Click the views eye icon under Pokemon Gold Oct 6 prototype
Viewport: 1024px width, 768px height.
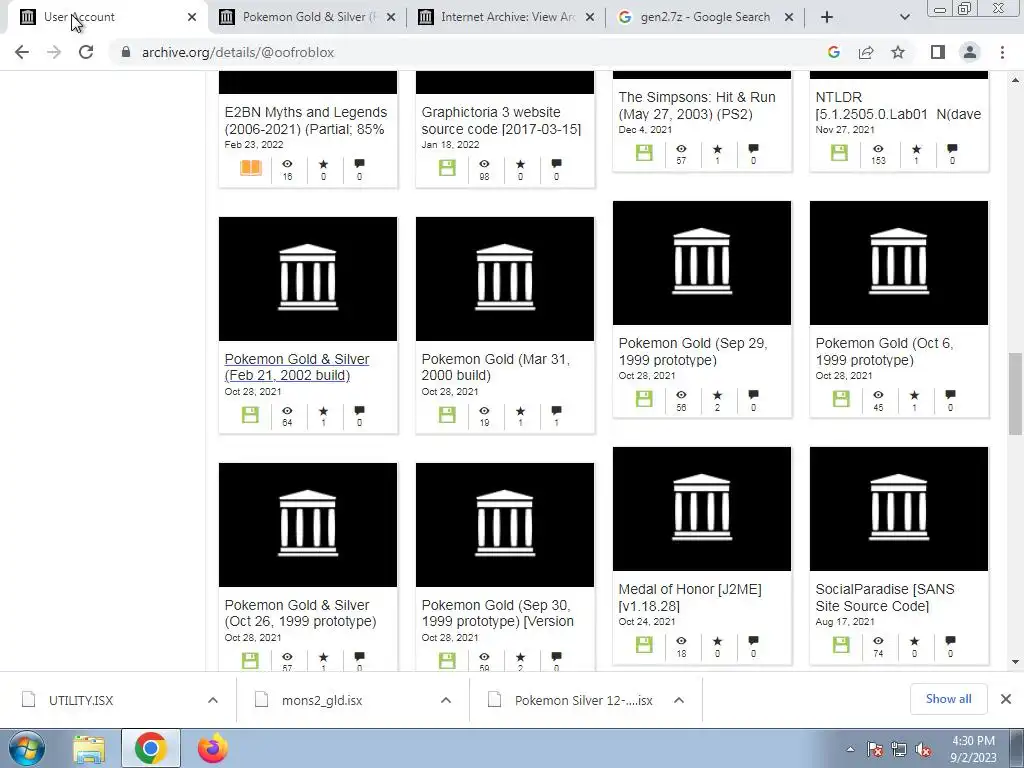[x=878, y=394]
